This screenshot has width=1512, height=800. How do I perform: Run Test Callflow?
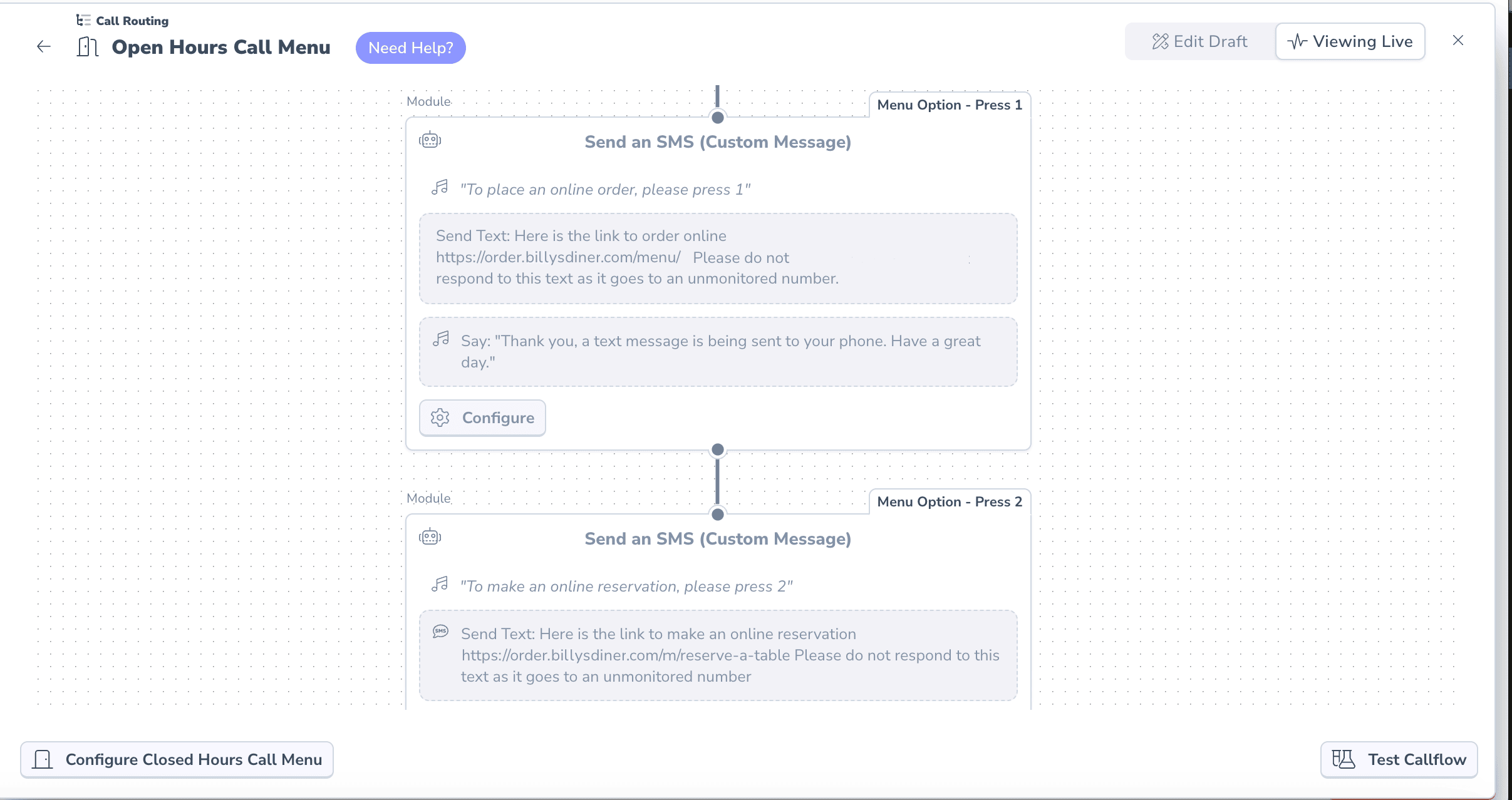pyautogui.click(x=1399, y=759)
